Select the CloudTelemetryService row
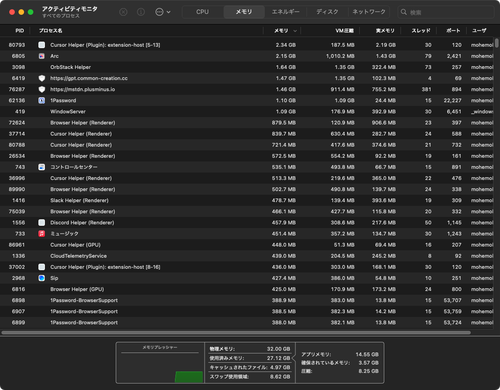 point(247,256)
